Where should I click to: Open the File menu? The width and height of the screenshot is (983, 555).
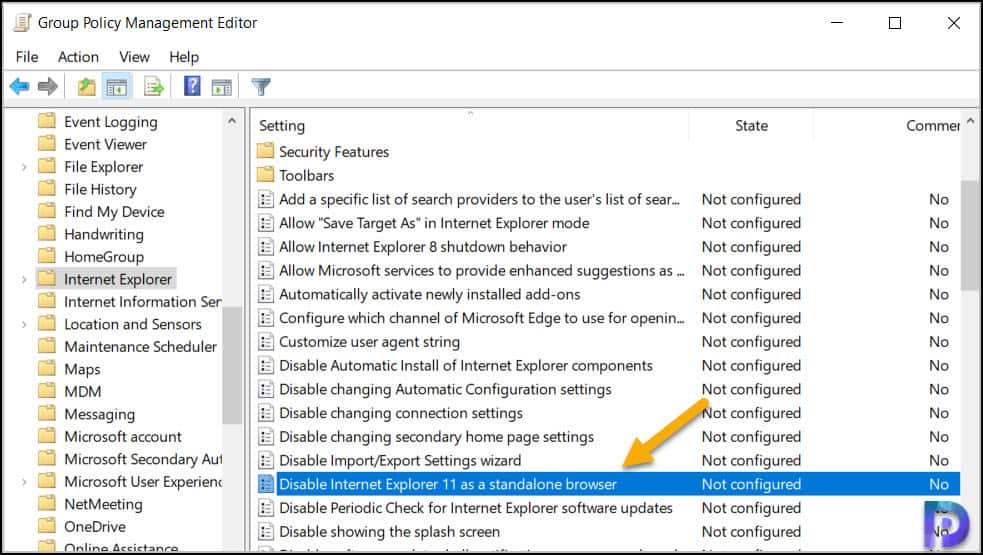point(27,57)
